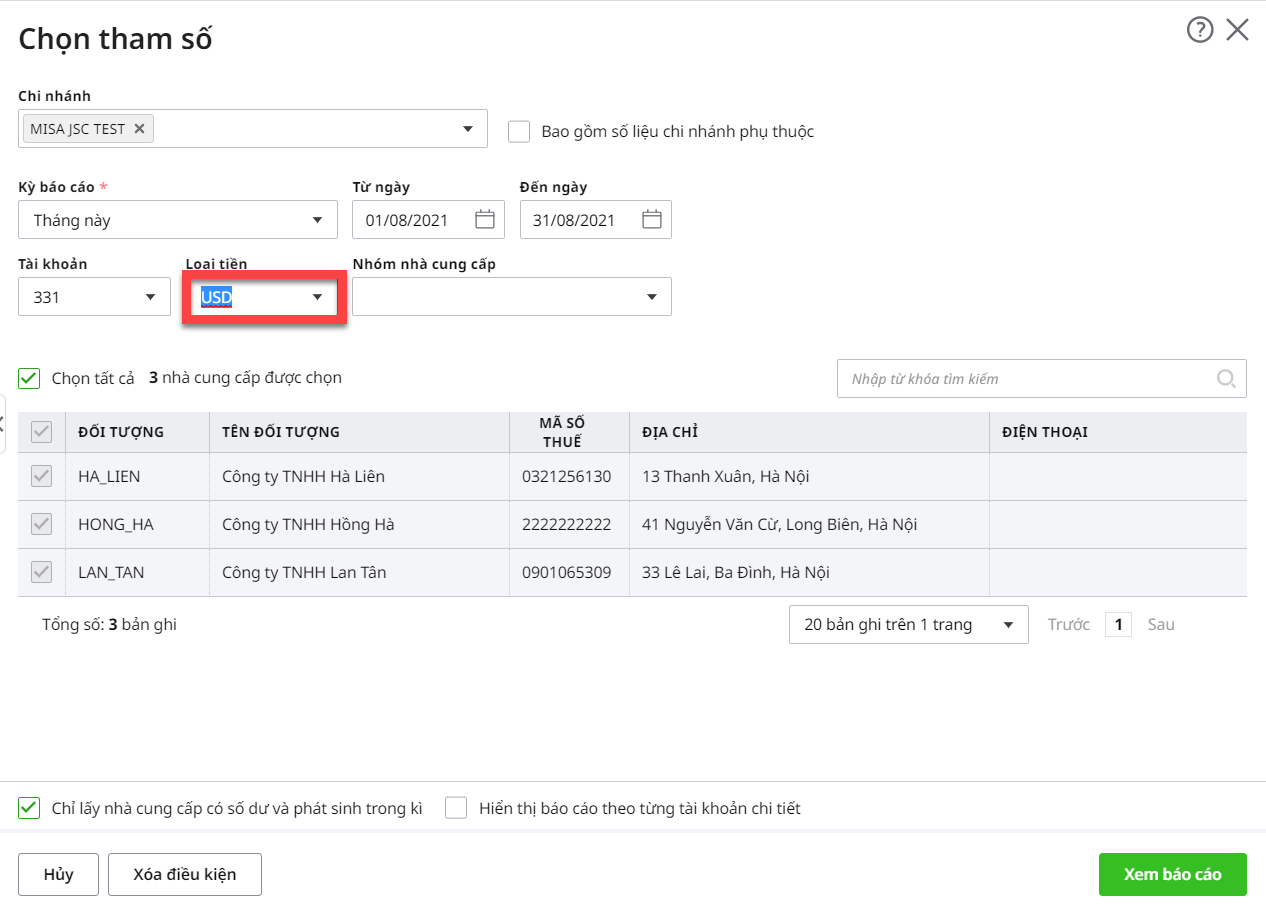This screenshot has width=1266, height=912.
Task: Expand the Kỳ báo cáo dropdown
Action: pyautogui.click(x=317, y=220)
